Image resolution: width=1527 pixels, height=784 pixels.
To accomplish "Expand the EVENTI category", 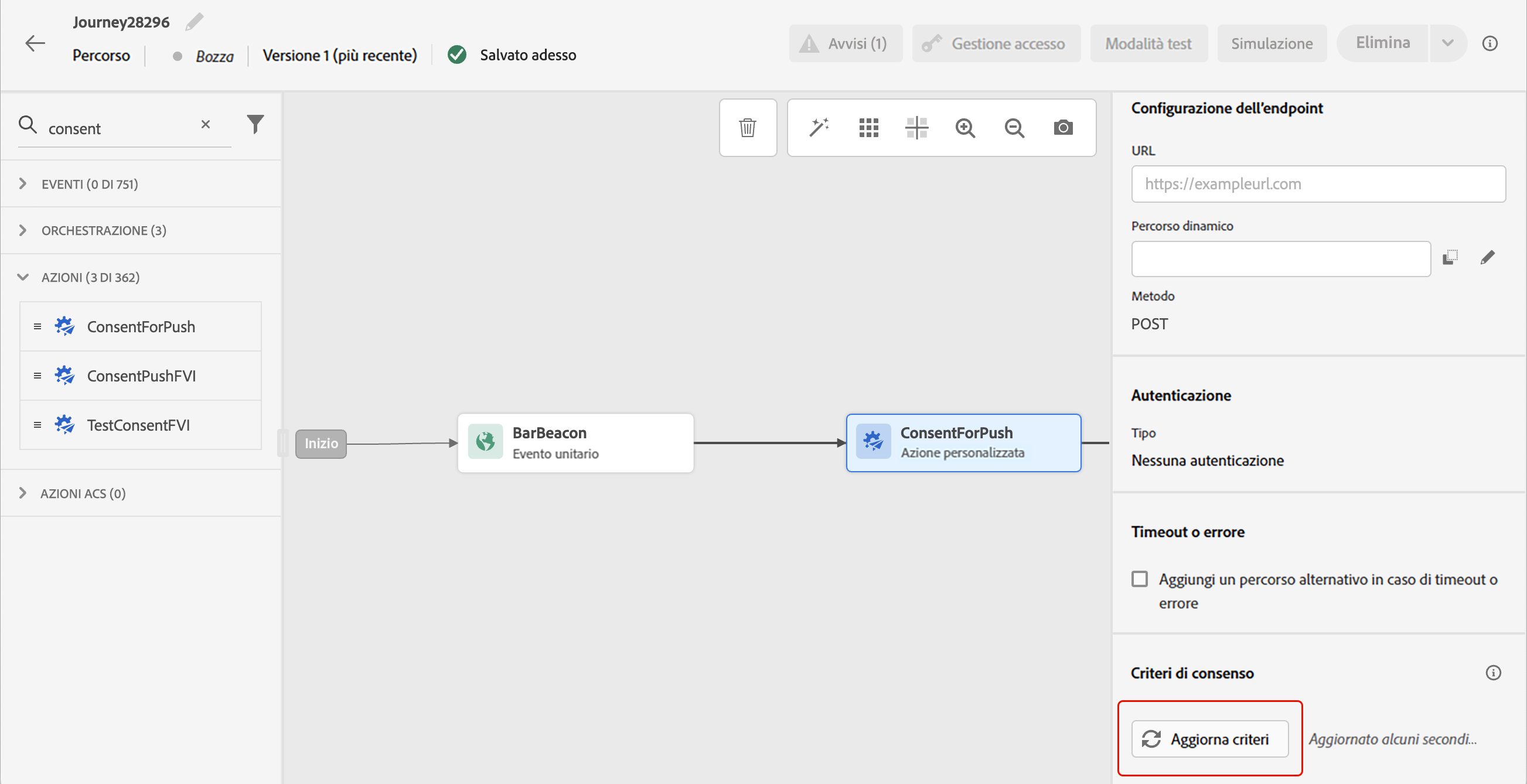I will point(22,184).
